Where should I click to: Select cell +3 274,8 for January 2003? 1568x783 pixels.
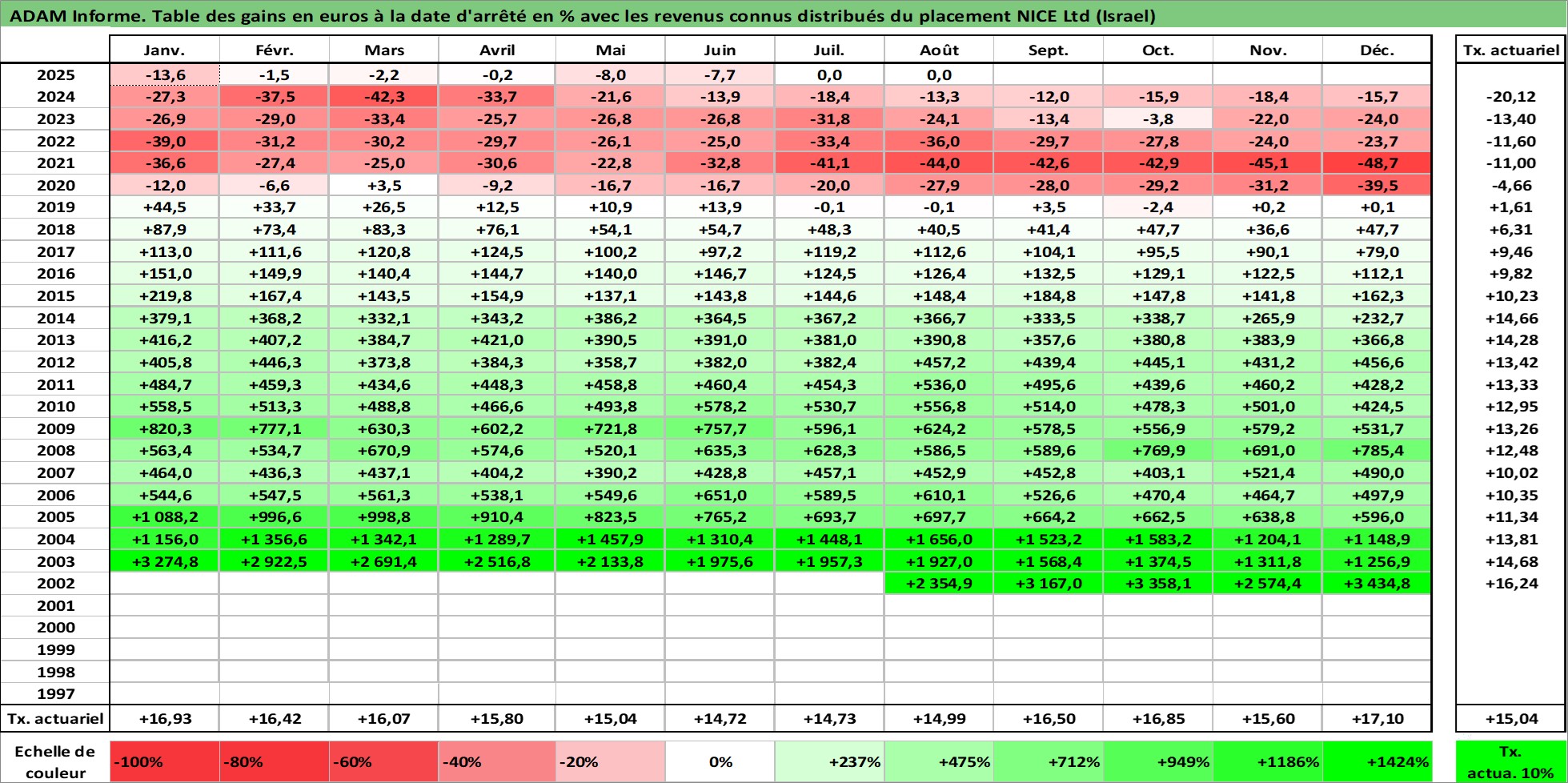pos(164,561)
